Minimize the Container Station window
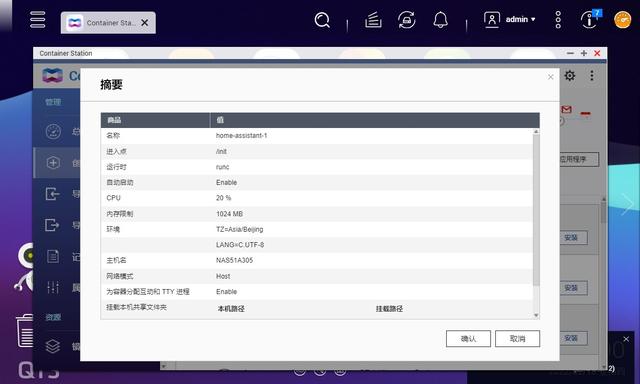This screenshot has width=640, height=384. coord(570,53)
